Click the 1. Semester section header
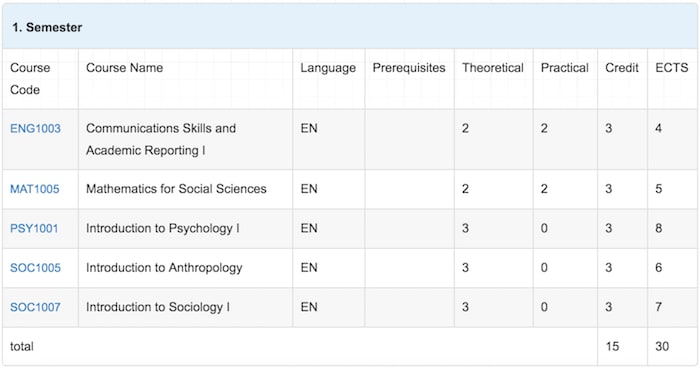 tap(47, 27)
